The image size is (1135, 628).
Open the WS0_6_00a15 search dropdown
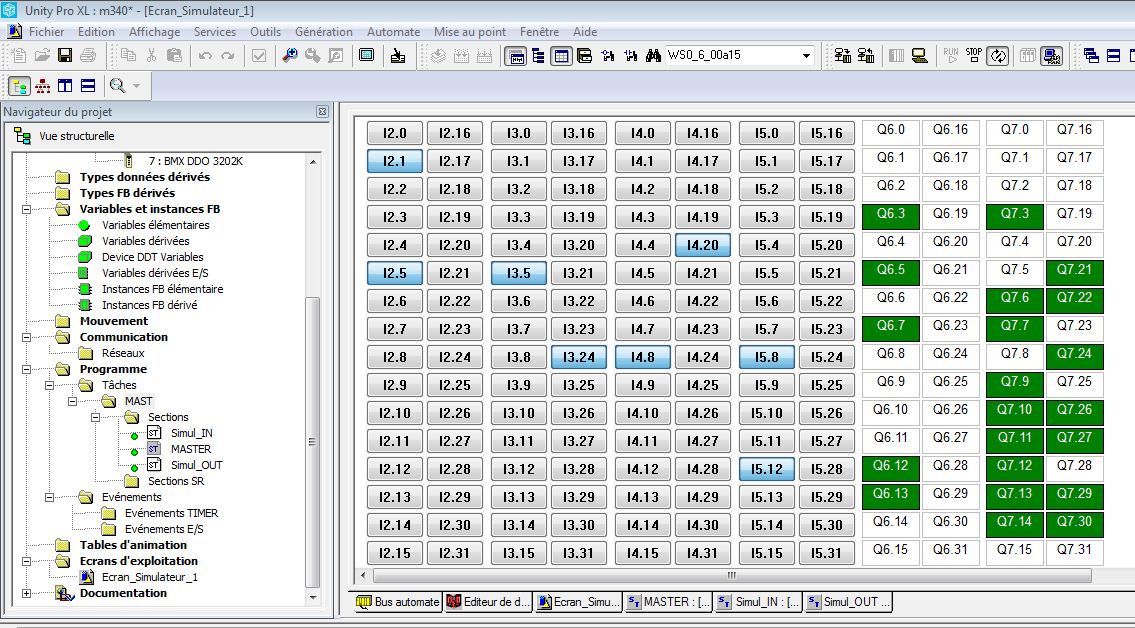click(x=806, y=57)
